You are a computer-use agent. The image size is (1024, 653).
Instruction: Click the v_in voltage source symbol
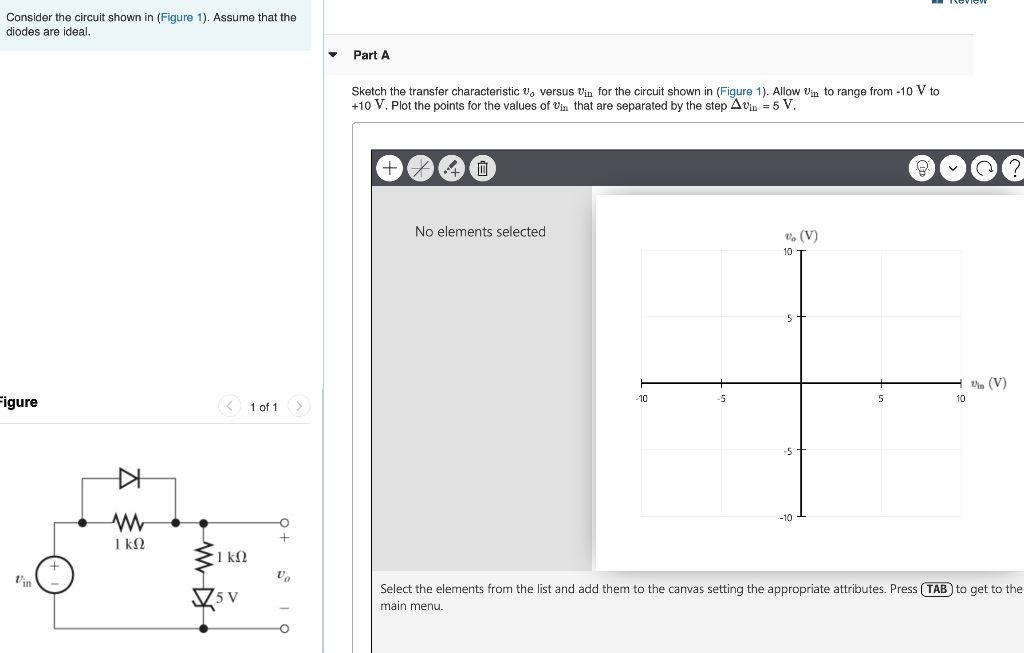(54, 575)
